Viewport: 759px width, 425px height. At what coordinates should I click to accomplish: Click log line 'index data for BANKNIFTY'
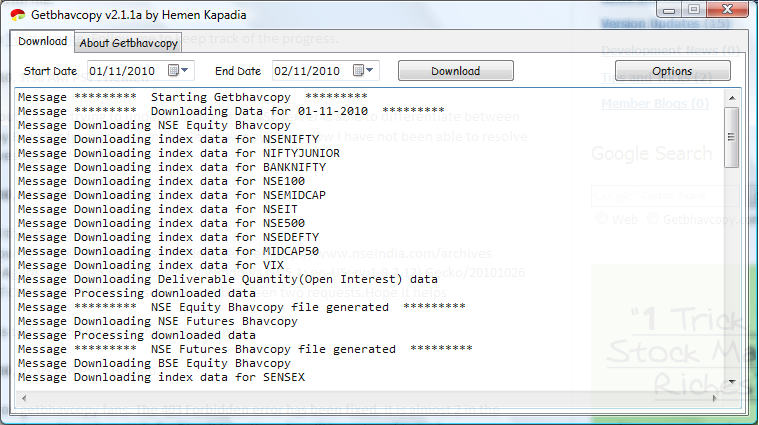pos(172,167)
